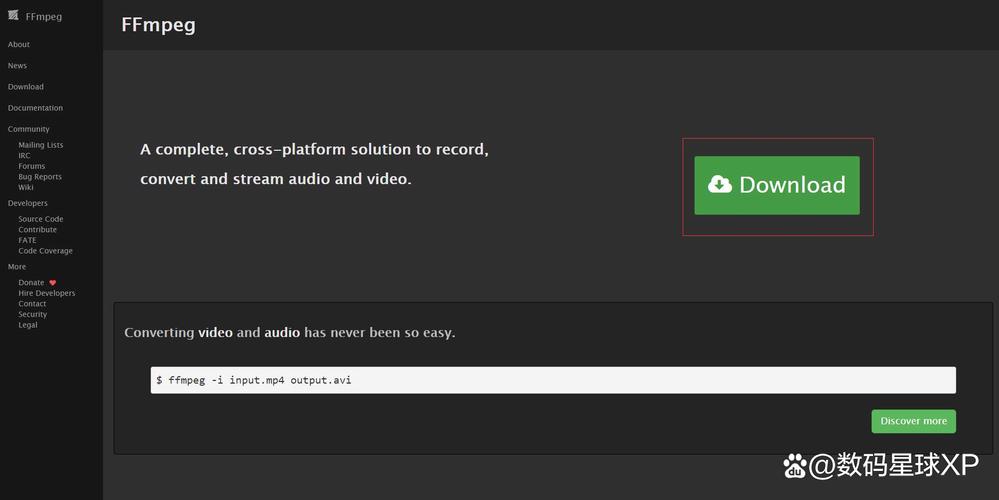Select Mailing Lists under Community

(41, 145)
